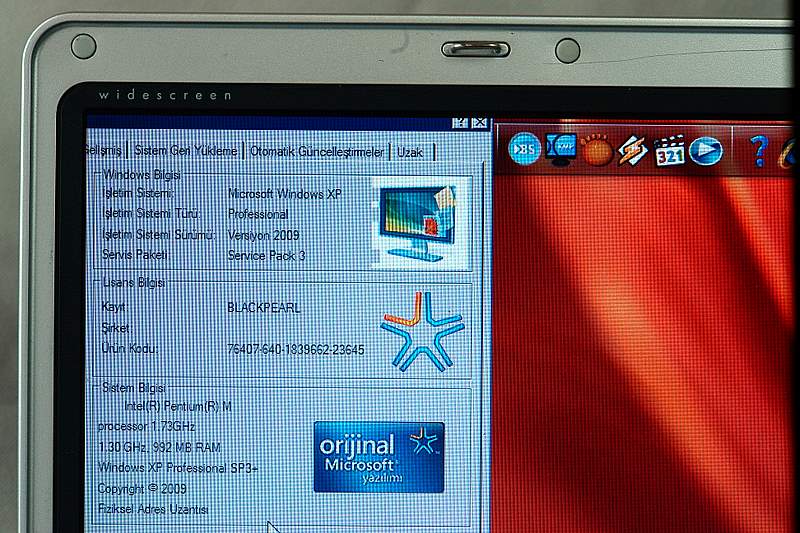
Task: Click the "Windows Bilgisi" group heading
Action: 141,175
